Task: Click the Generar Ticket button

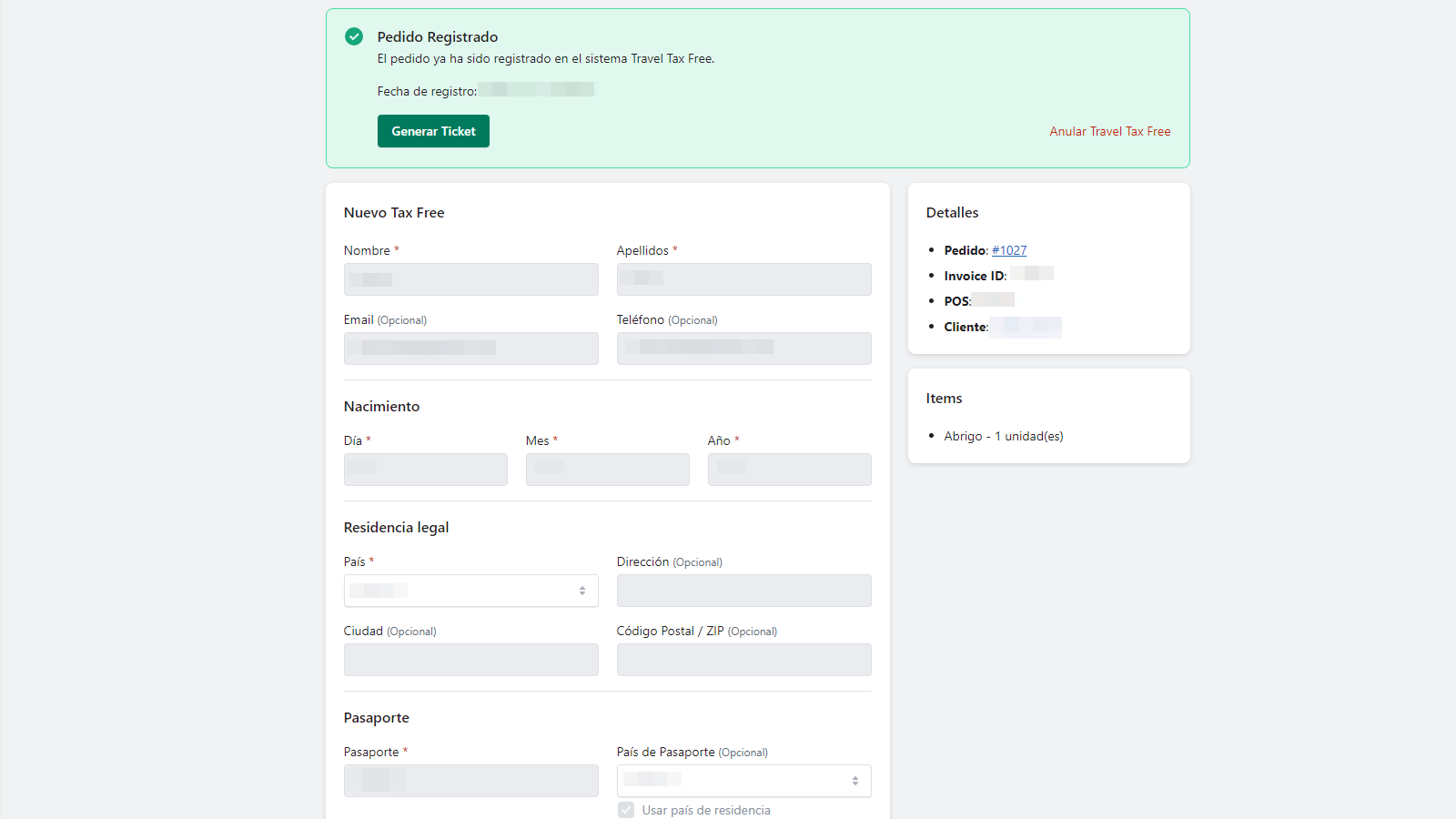Action: pos(433,131)
